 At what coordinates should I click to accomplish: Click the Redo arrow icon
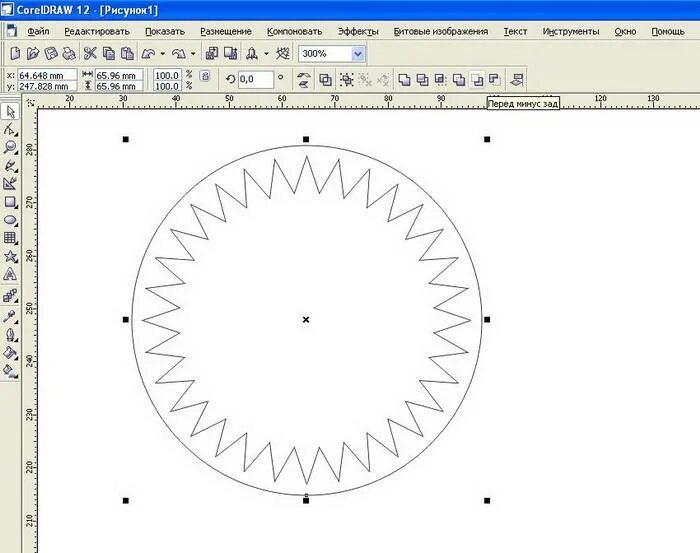pos(179,54)
